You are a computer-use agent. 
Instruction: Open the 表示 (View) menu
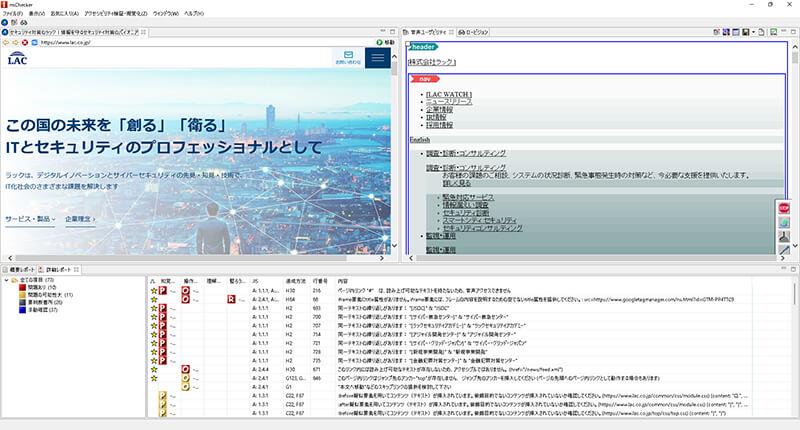click(37, 14)
